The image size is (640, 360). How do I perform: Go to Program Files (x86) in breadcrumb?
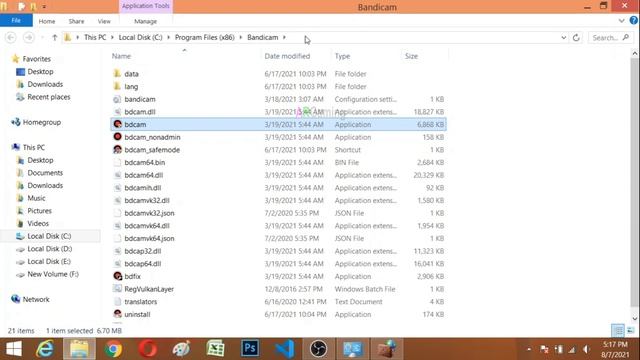[x=204, y=38]
